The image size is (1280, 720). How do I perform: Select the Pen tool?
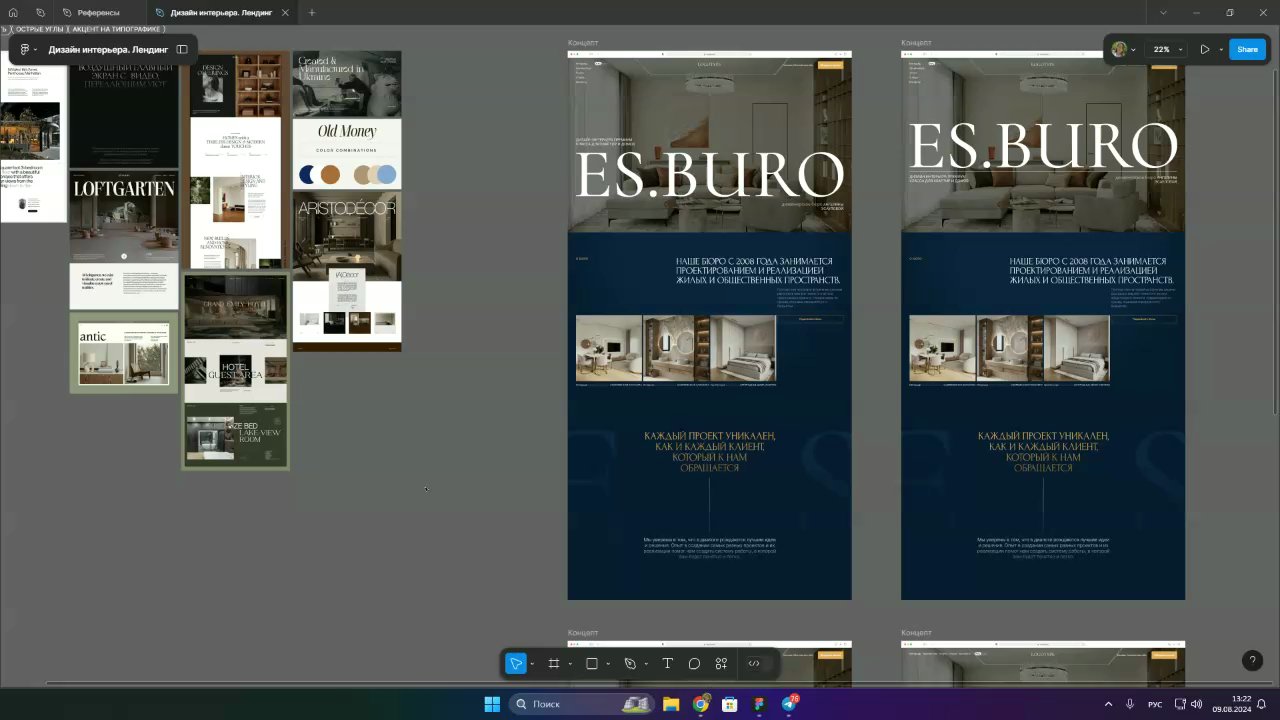[630, 664]
